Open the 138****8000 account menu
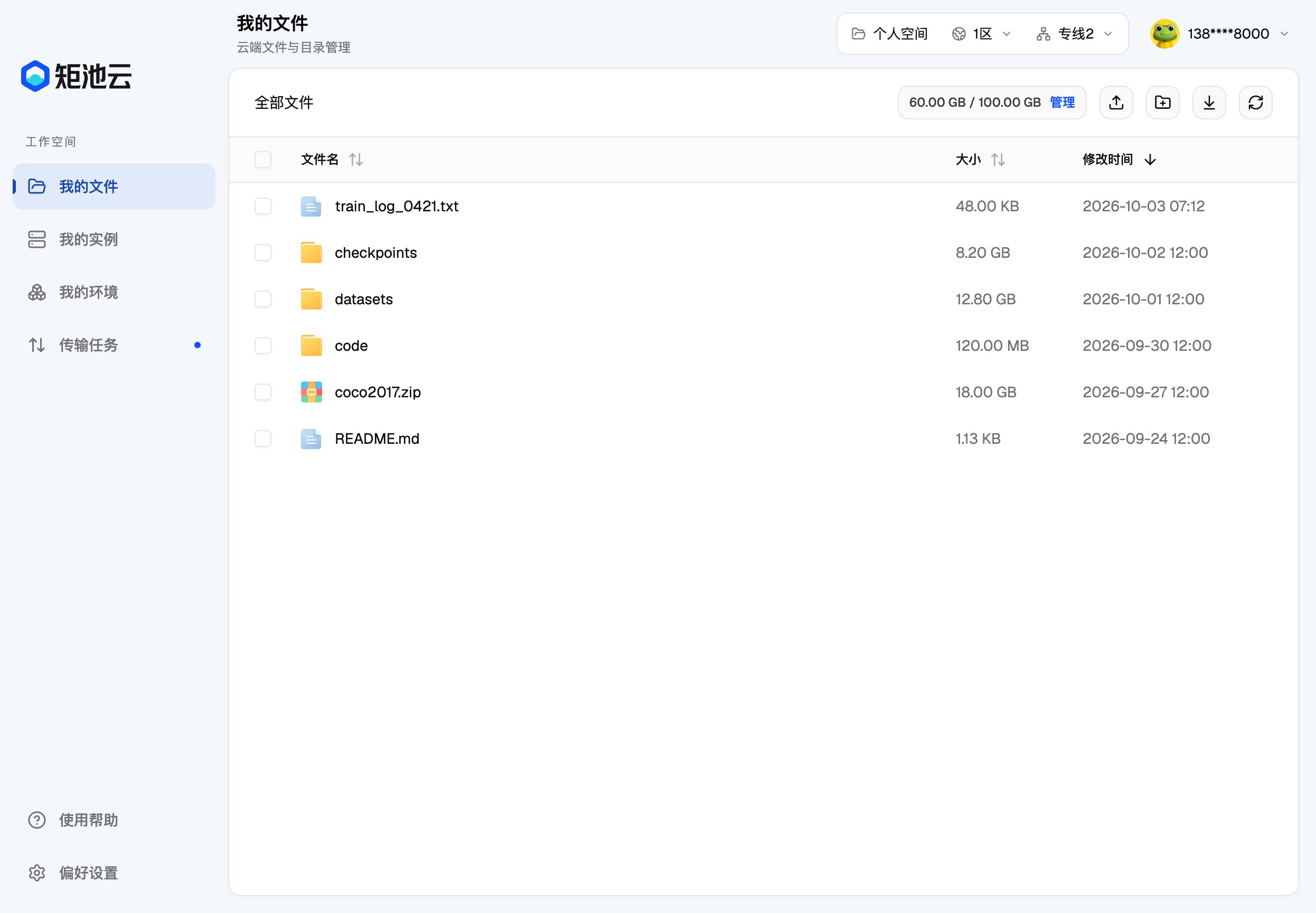This screenshot has width=1316, height=913. pos(1220,34)
